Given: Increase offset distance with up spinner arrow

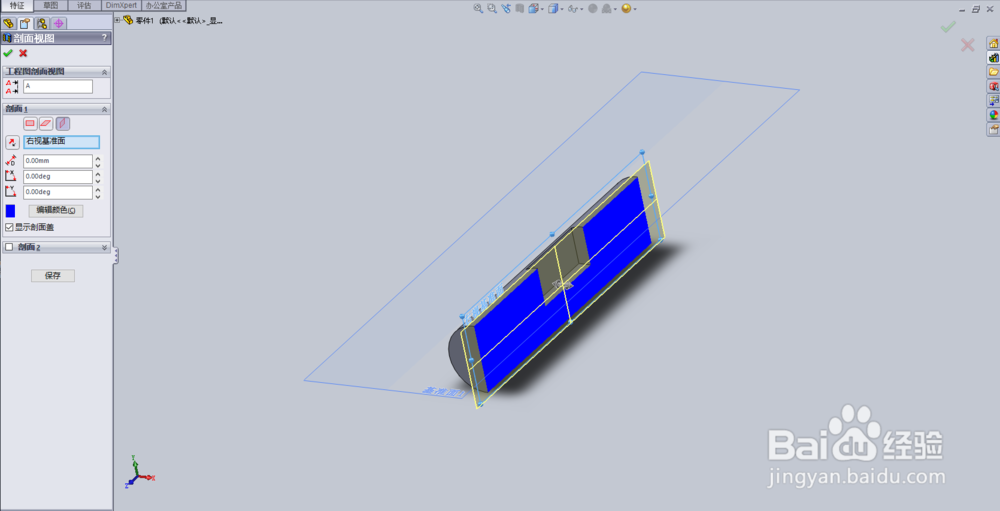Looking at the screenshot, I should click(98, 158).
